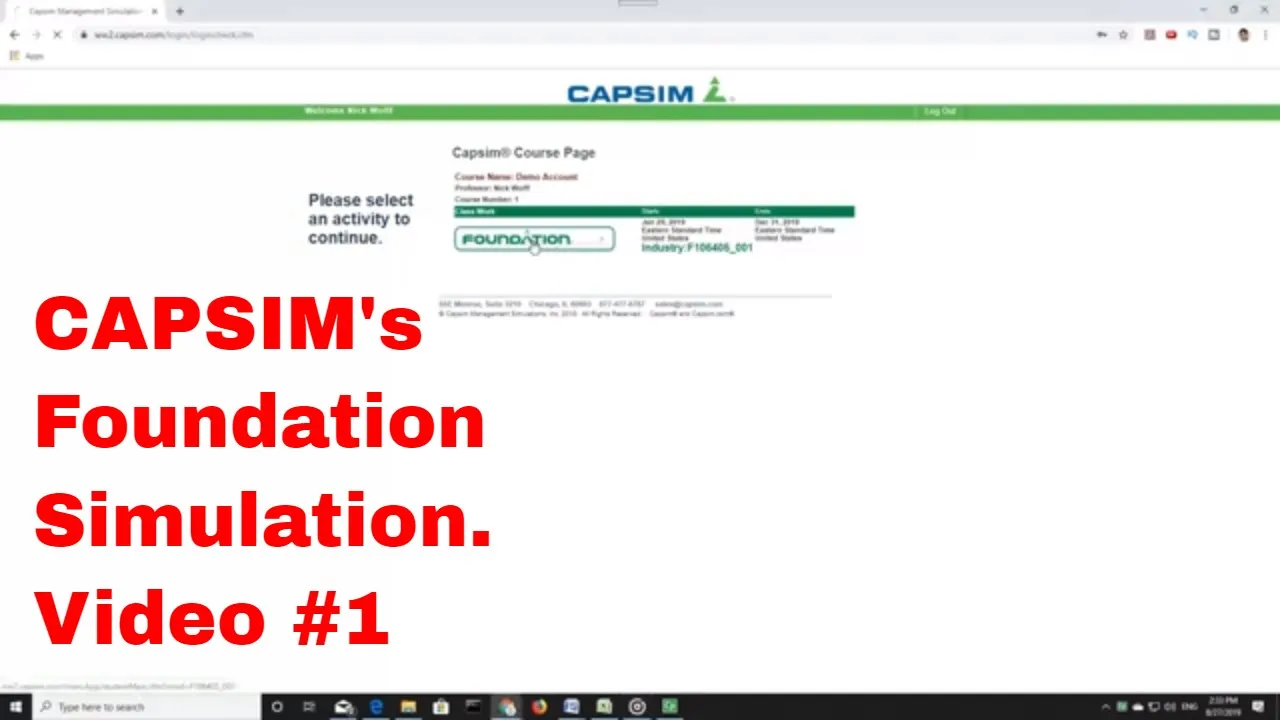Click the blue extension icon
The width and height of the screenshot is (1280, 720).
coord(1193,34)
